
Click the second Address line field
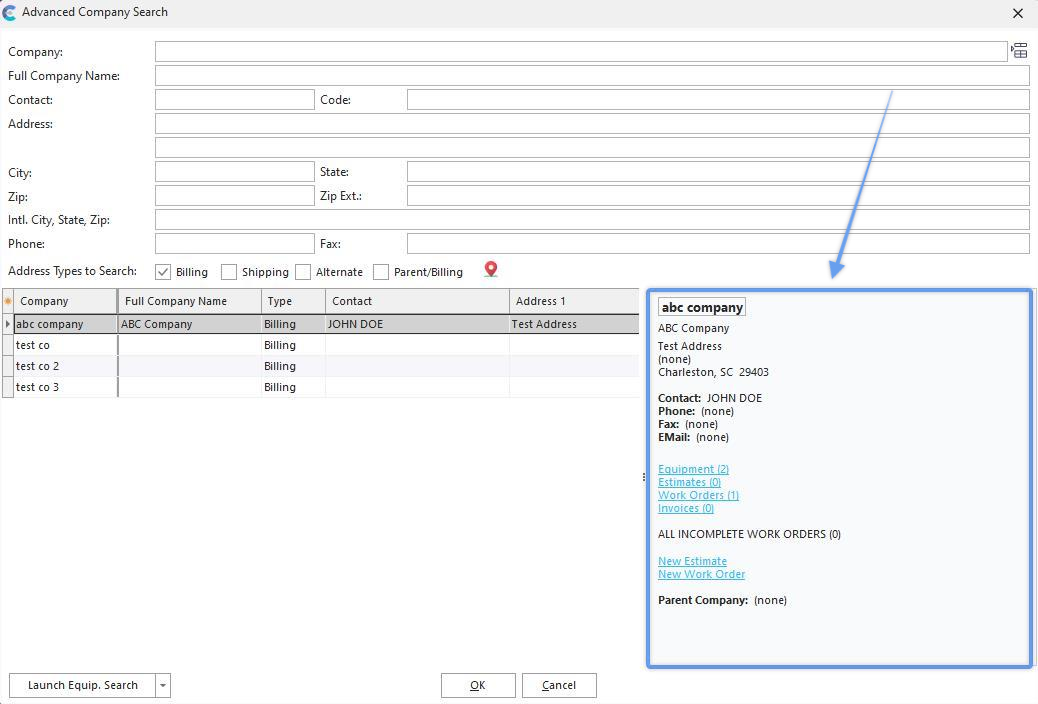coord(592,147)
